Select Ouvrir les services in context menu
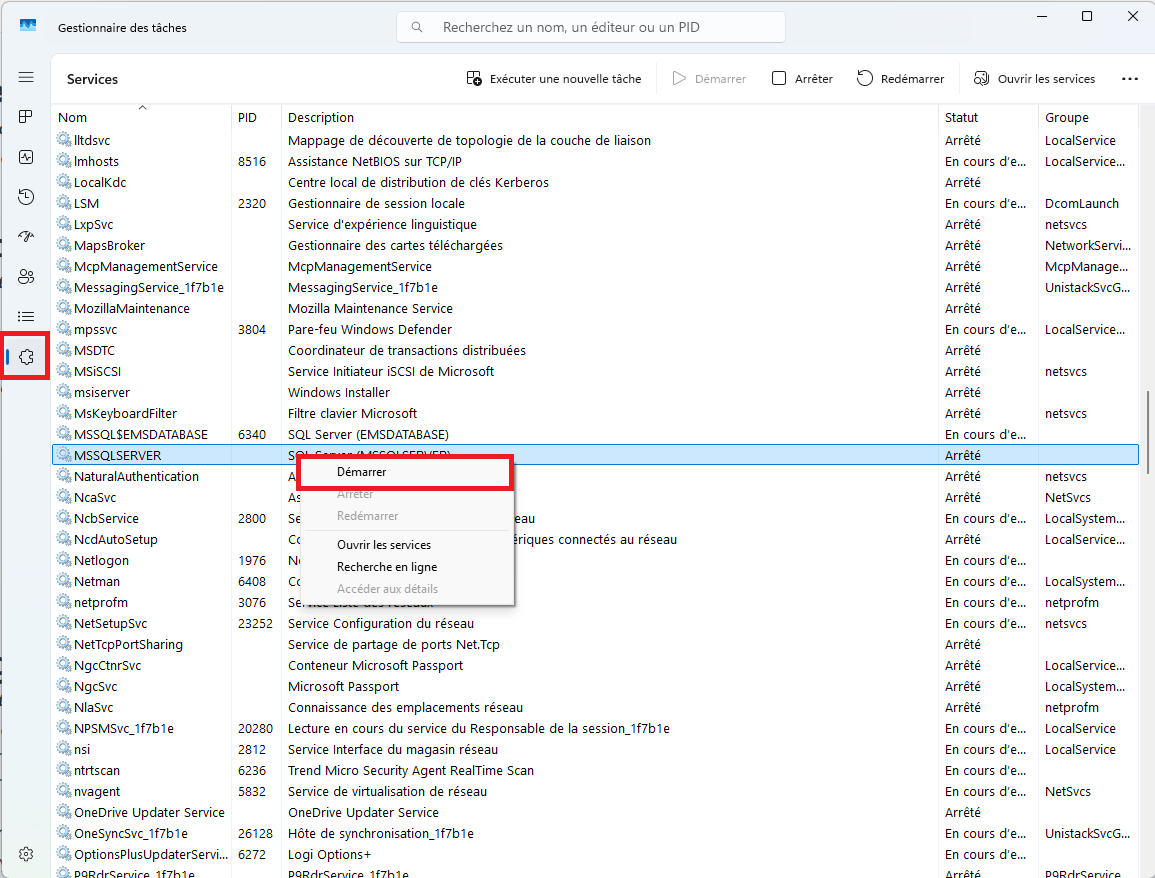 tap(404, 545)
